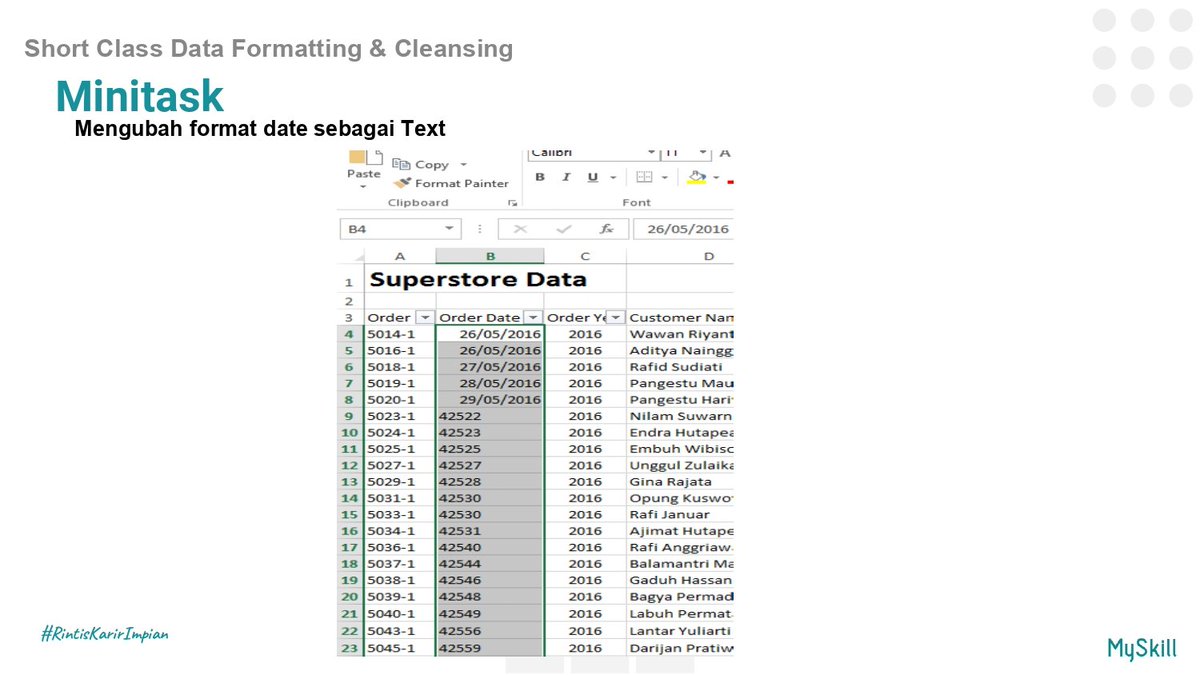Select cell containing 42544

click(490, 564)
